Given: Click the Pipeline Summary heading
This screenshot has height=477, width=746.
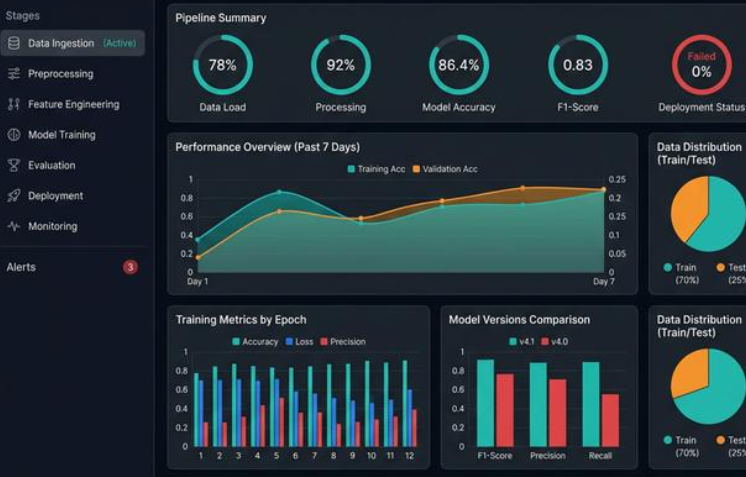Looking at the screenshot, I should coord(221,18).
